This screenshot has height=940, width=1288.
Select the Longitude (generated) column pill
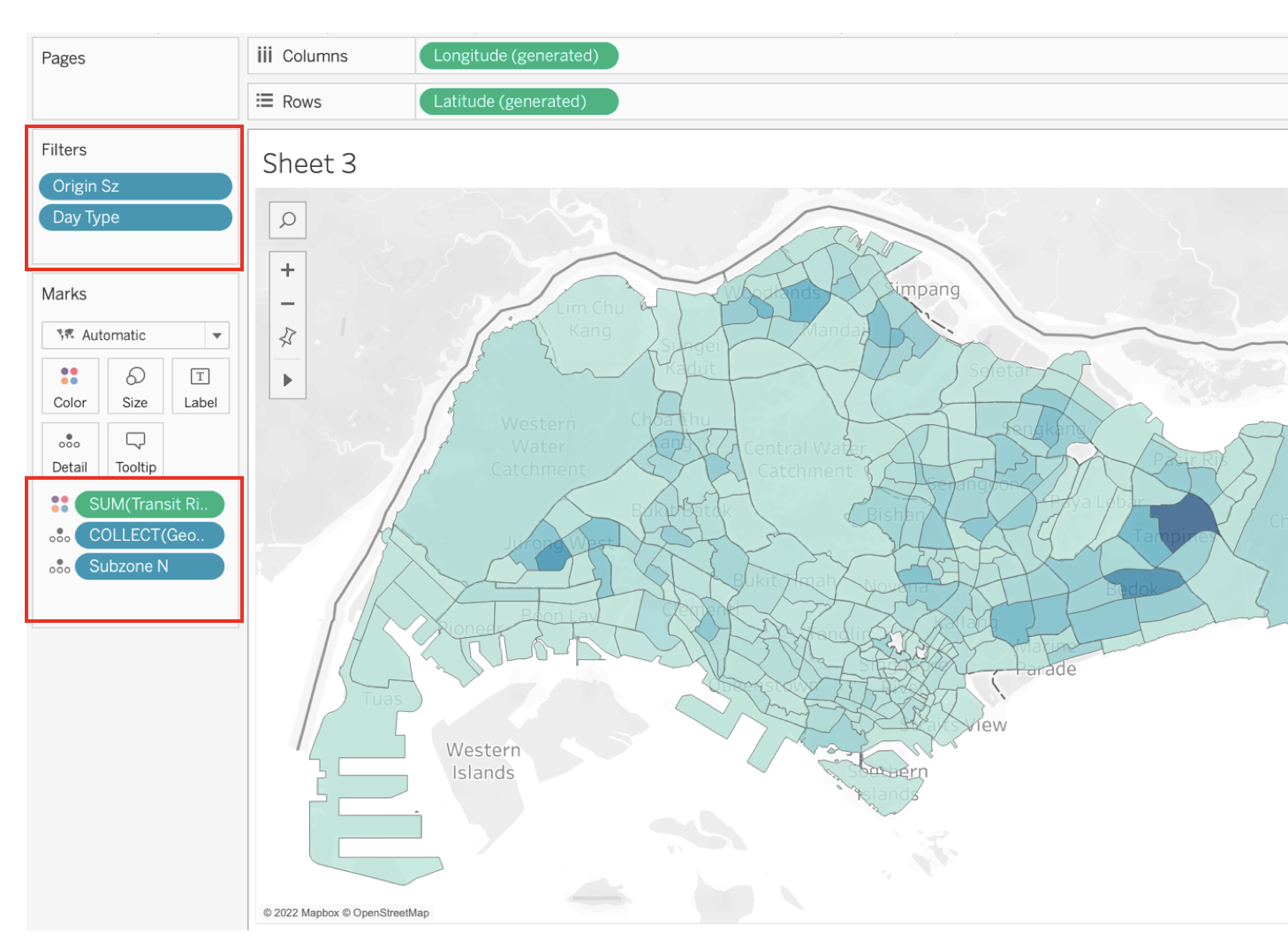click(517, 56)
